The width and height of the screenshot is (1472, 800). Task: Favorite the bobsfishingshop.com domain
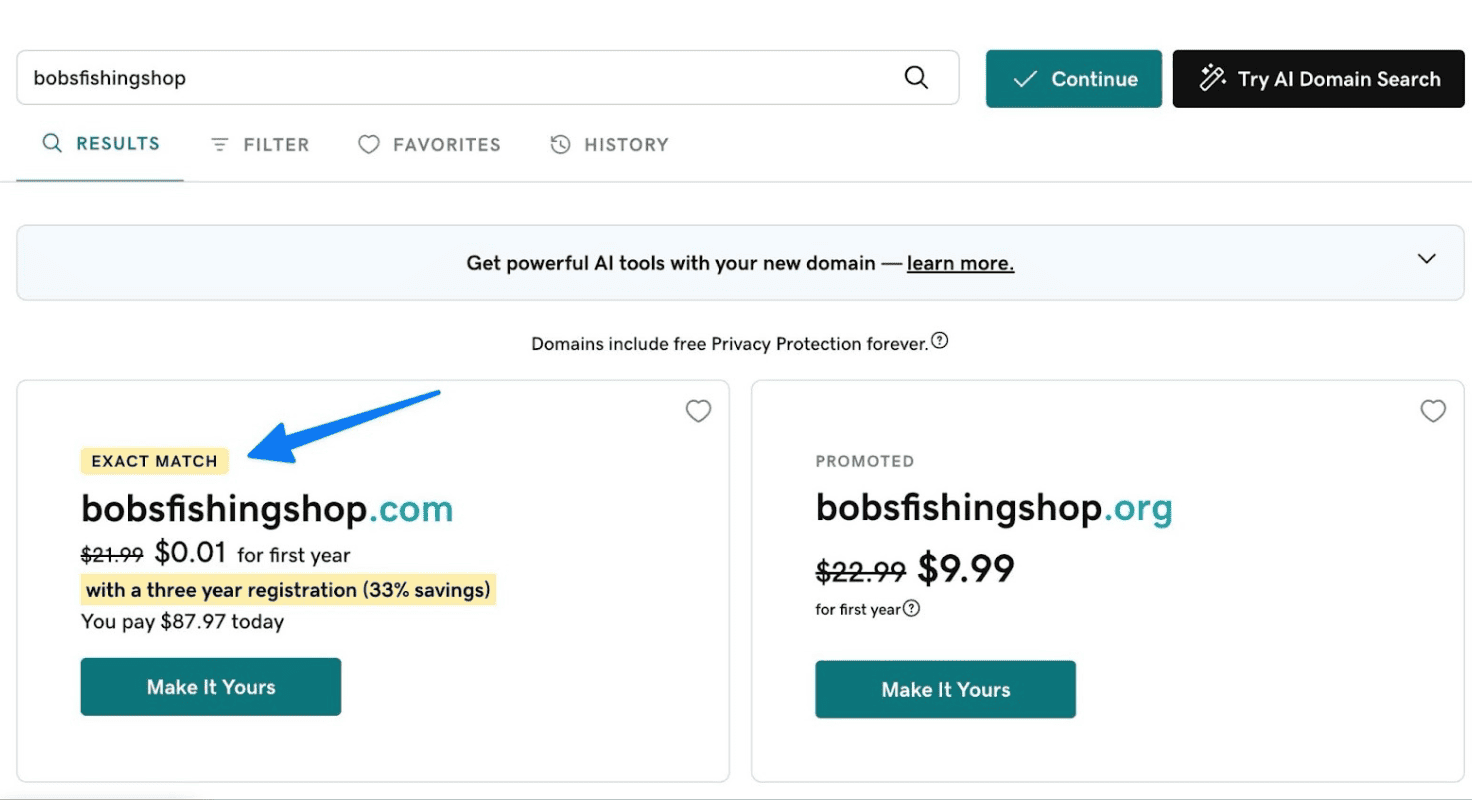tap(698, 411)
